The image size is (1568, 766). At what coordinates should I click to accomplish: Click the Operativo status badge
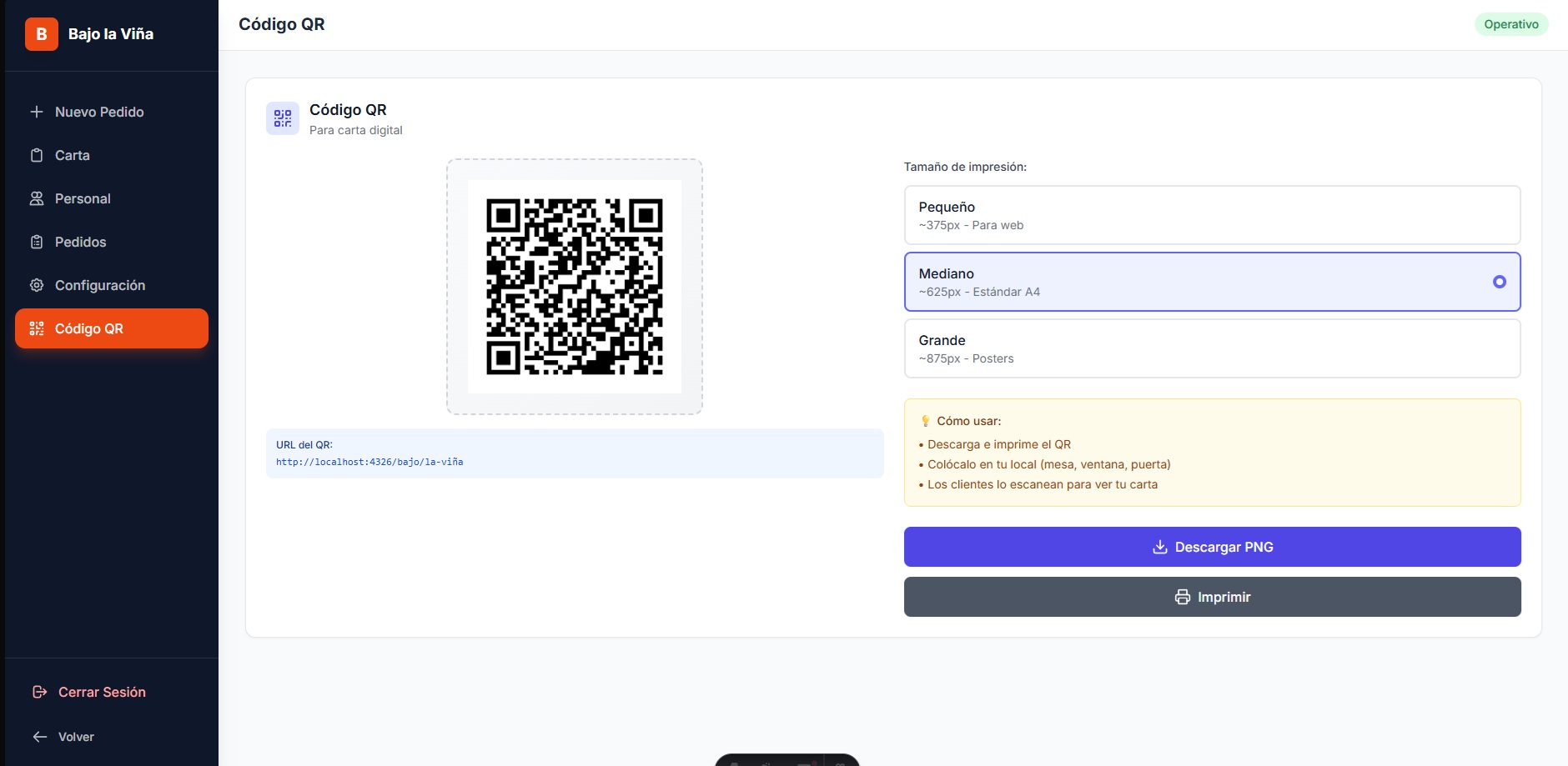[x=1510, y=24]
